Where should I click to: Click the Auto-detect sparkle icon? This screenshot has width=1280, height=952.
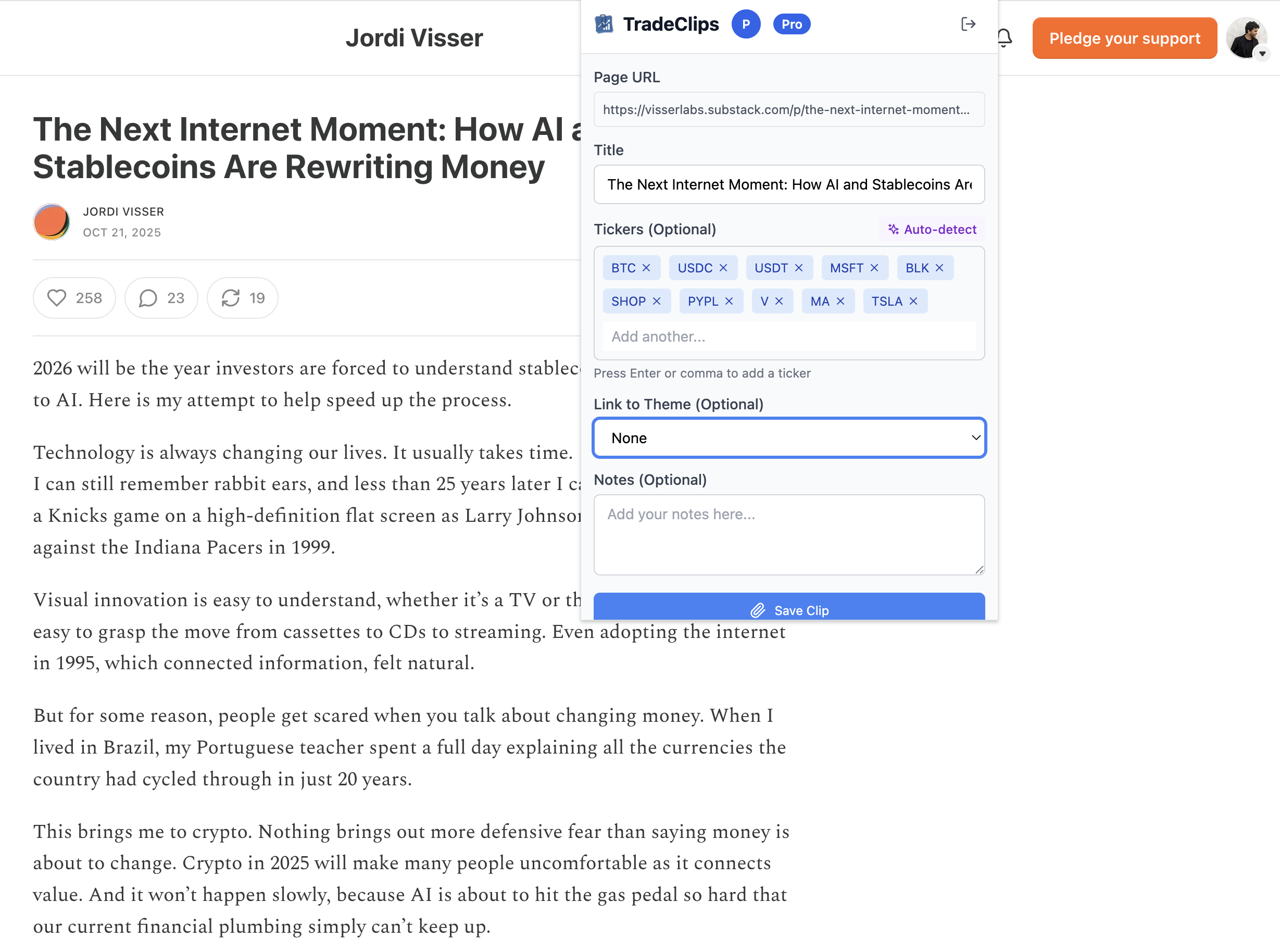tap(893, 229)
